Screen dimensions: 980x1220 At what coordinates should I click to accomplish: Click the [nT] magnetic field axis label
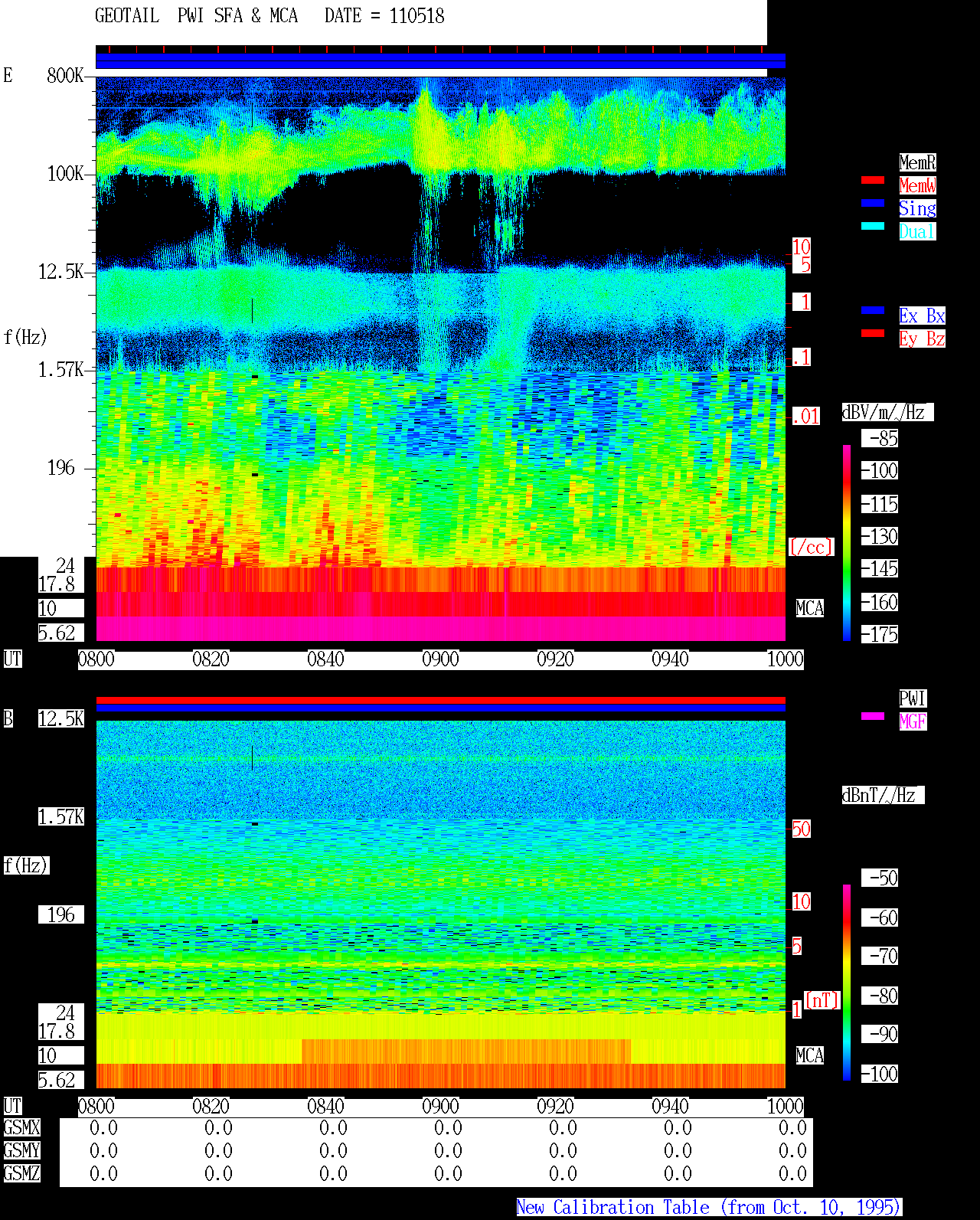tap(822, 1000)
